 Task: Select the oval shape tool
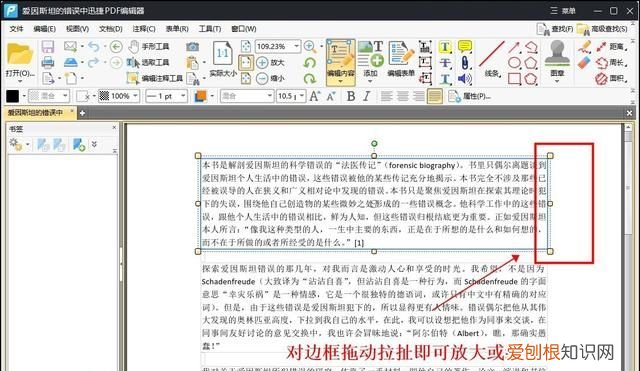point(514,63)
